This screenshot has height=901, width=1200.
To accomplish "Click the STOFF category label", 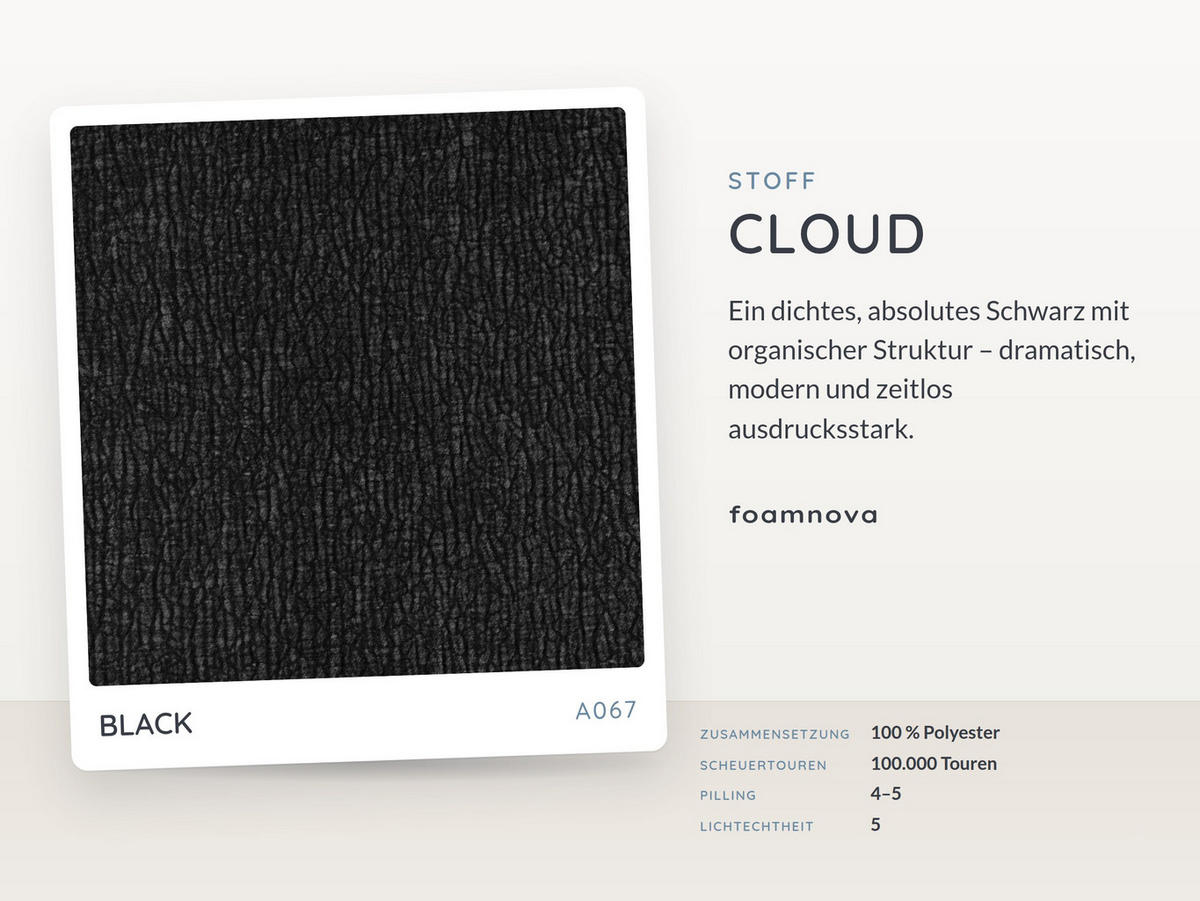I will tap(772, 181).
